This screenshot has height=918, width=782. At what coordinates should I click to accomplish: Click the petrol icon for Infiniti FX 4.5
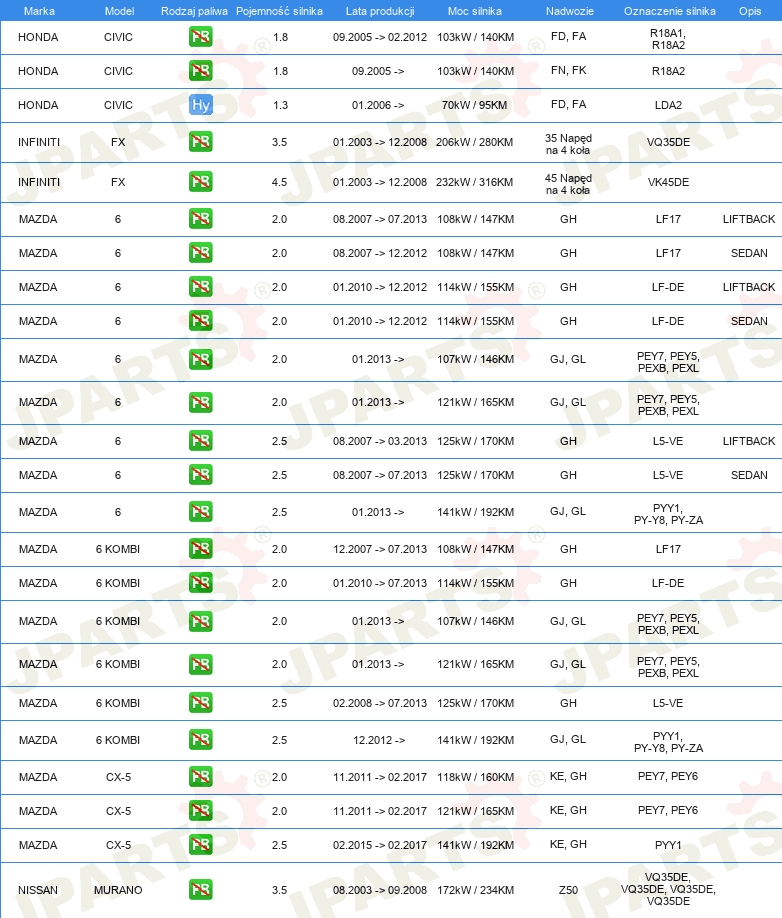tap(200, 181)
